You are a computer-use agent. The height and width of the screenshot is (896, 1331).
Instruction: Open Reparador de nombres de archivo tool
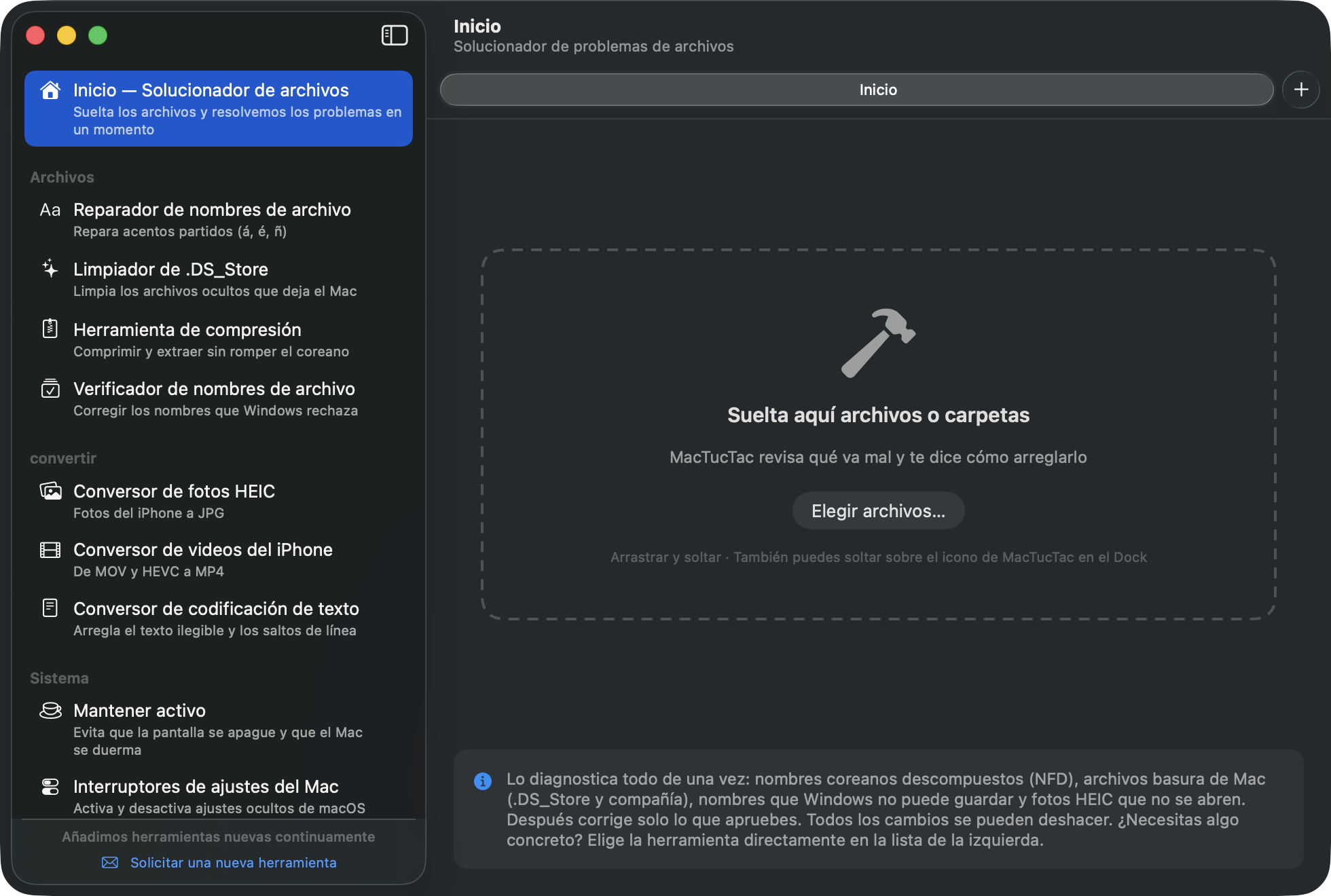pos(219,220)
